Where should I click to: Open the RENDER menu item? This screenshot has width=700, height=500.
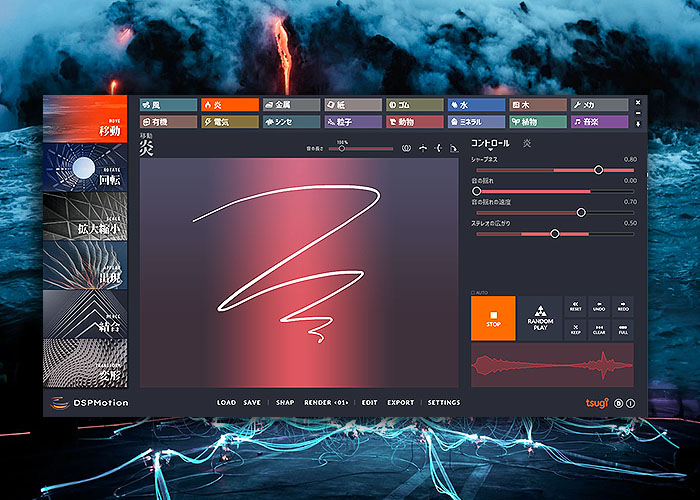click(326, 403)
